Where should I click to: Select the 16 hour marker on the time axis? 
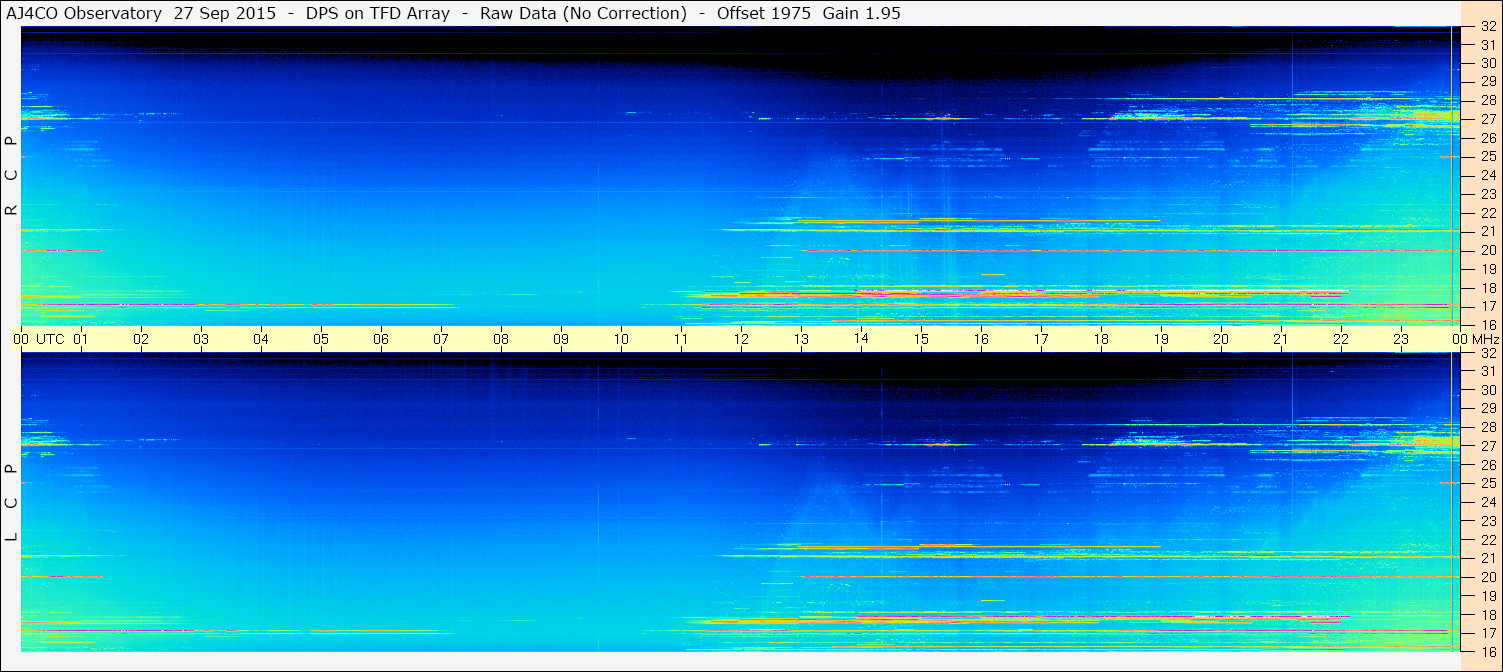pyautogui.click(x=981, y=339)
